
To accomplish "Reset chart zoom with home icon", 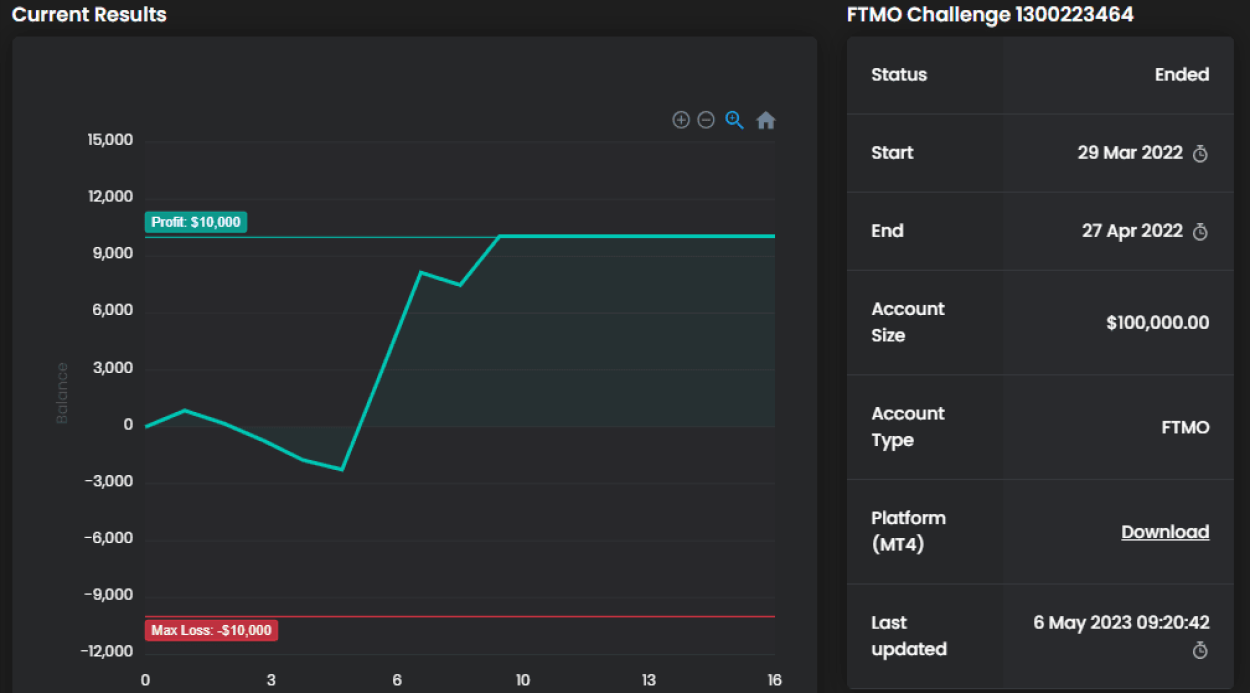I will [766, 120].
